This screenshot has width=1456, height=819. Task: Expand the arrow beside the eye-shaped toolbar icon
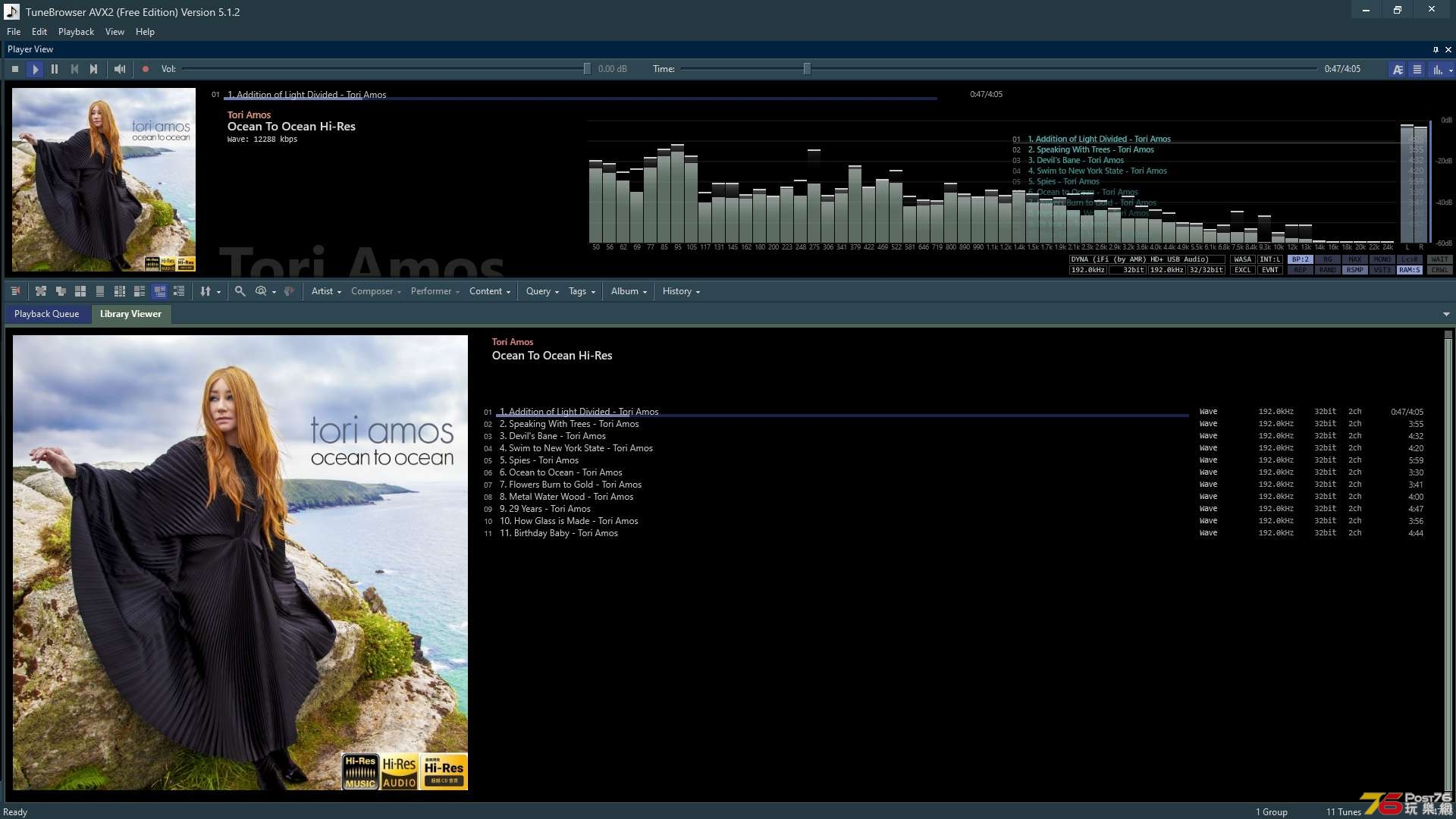(274, 292)
